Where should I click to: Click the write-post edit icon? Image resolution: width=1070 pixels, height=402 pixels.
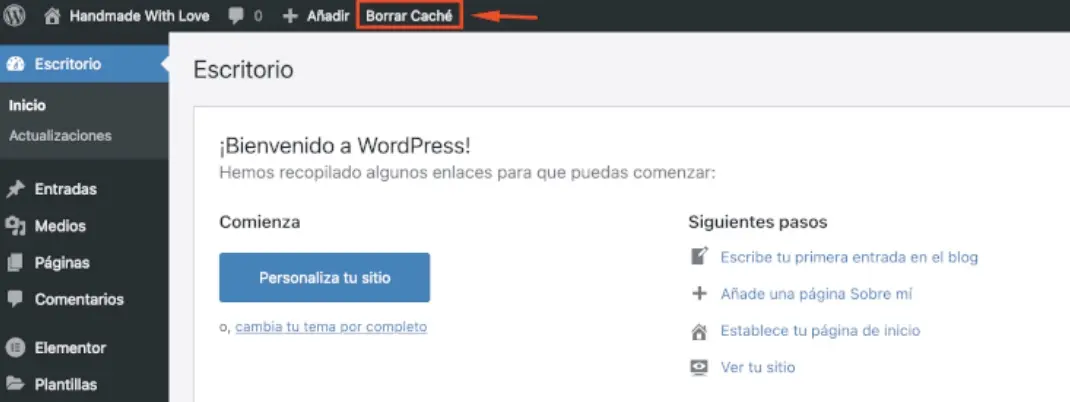click(x=699, y=257)
